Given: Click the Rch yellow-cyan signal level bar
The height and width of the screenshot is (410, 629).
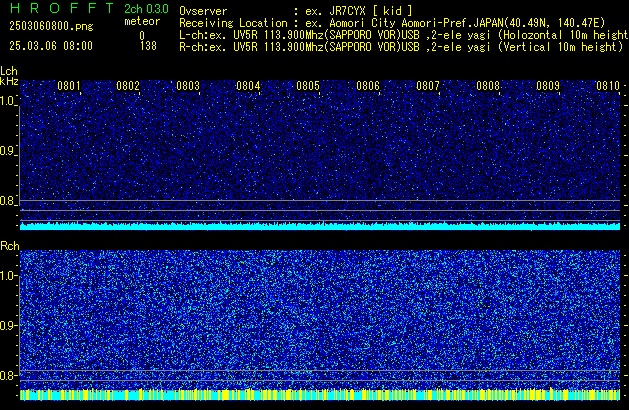Looking at the screenshot, I should (x=320, y=395).
